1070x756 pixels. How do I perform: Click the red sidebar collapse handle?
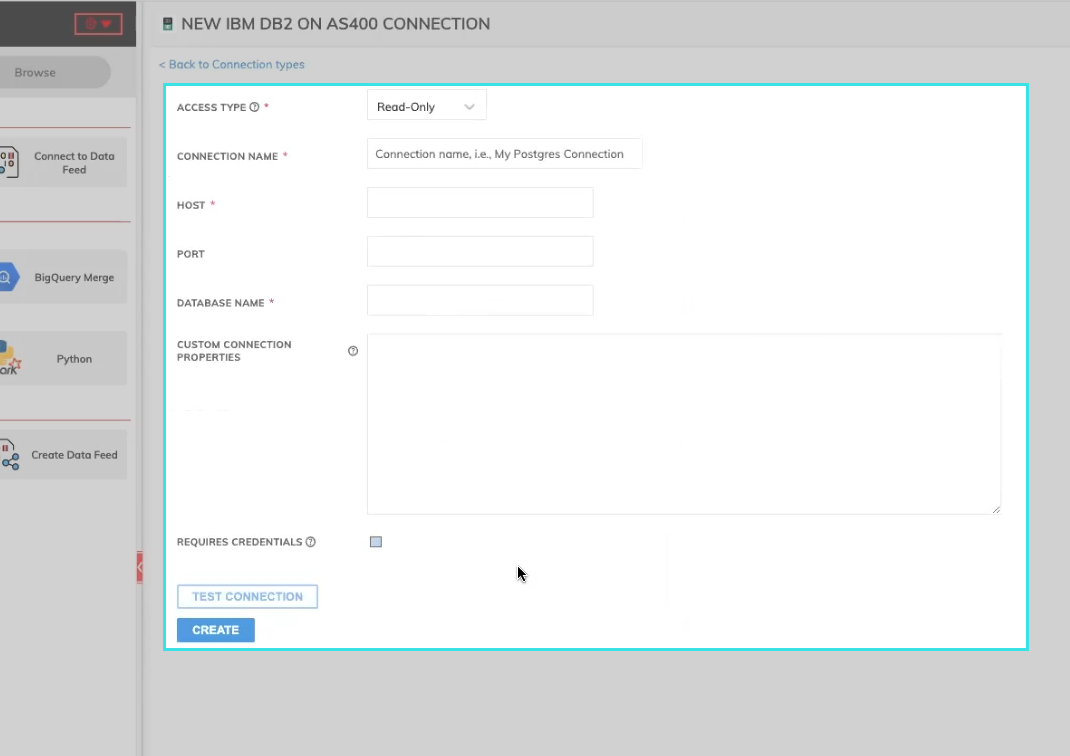click(140, 567)
